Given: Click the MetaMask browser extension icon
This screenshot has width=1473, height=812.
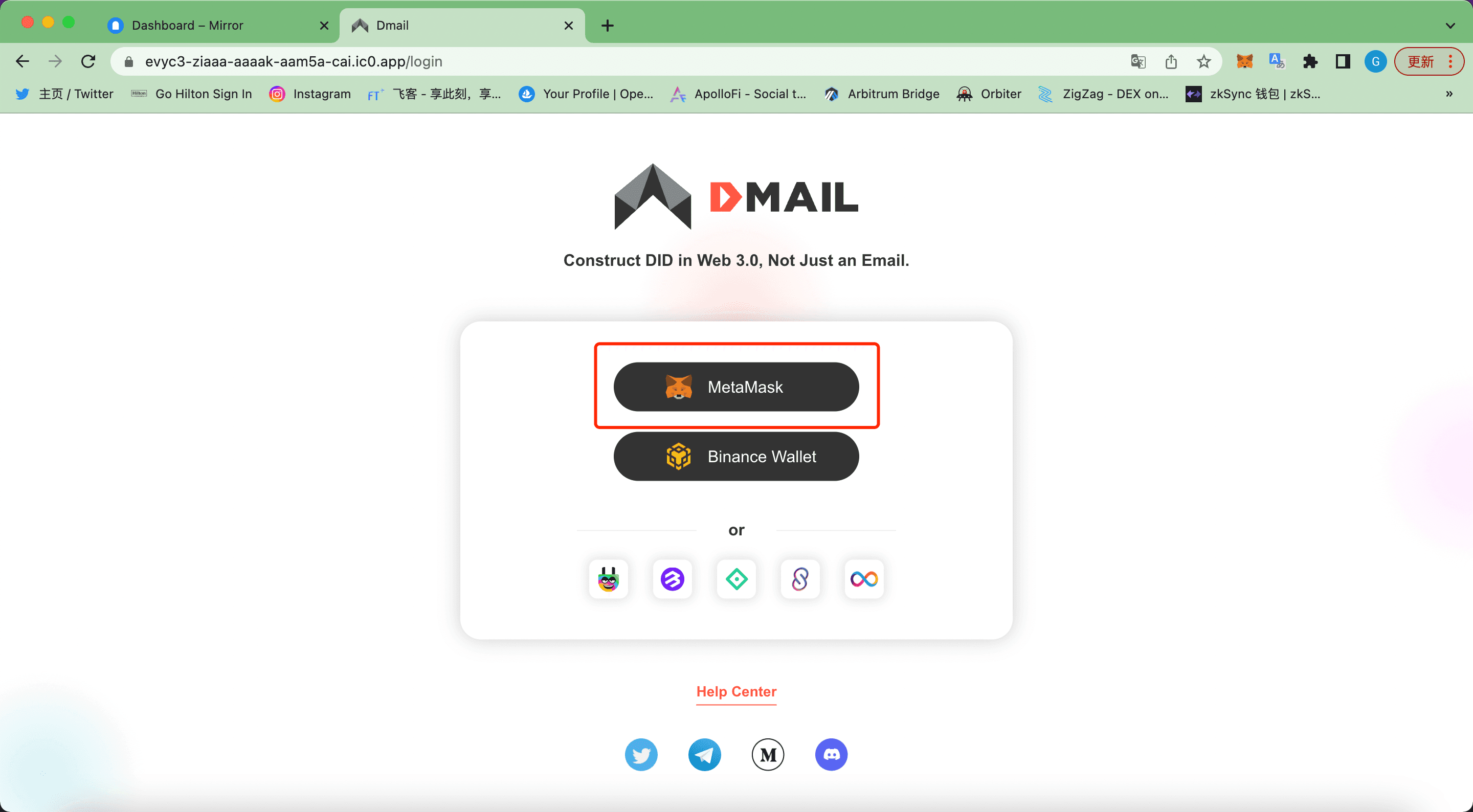Looking at the screenshot, I should click(x=1244, y=62).
